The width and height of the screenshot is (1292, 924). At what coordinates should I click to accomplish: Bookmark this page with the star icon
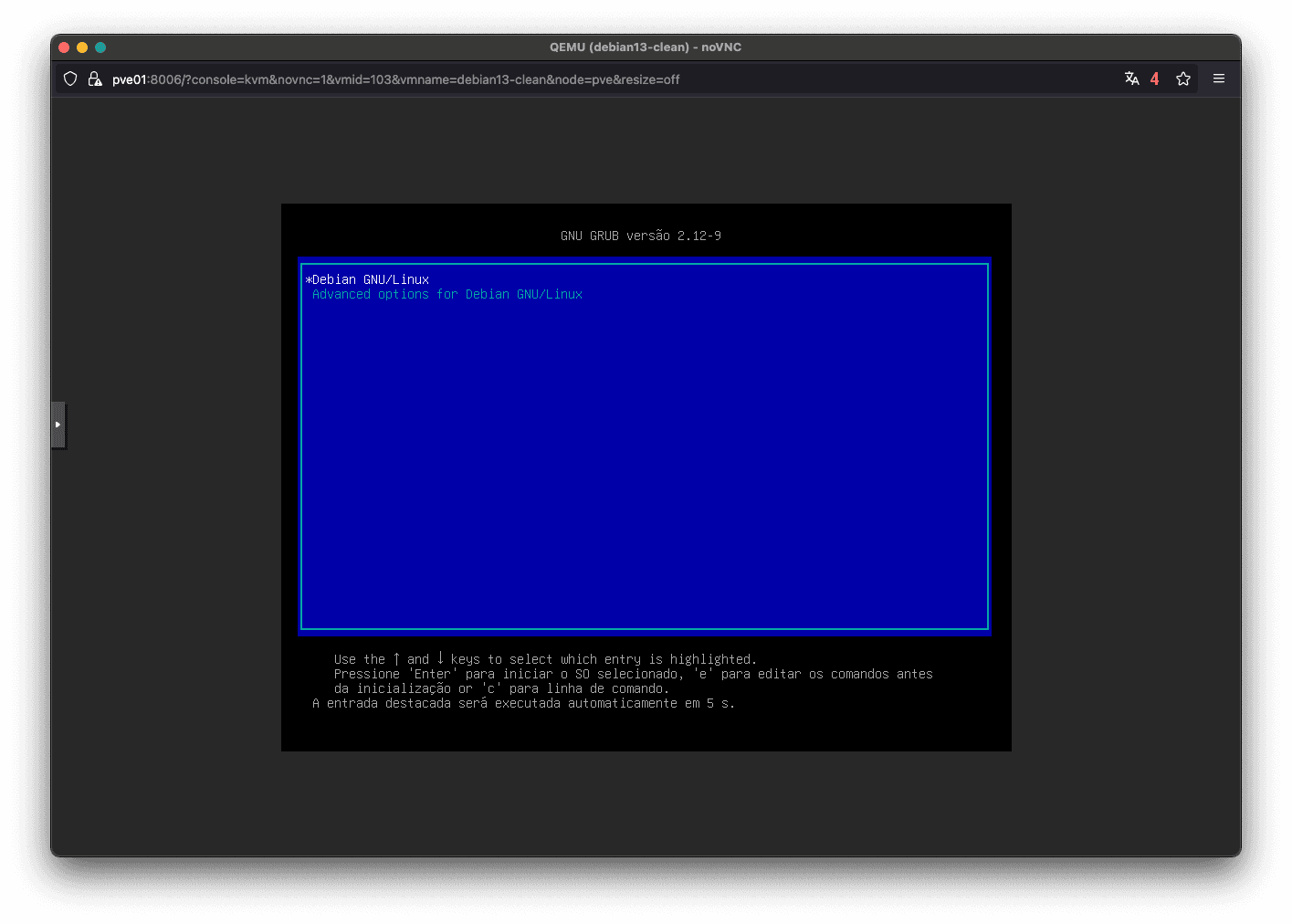1183,79
